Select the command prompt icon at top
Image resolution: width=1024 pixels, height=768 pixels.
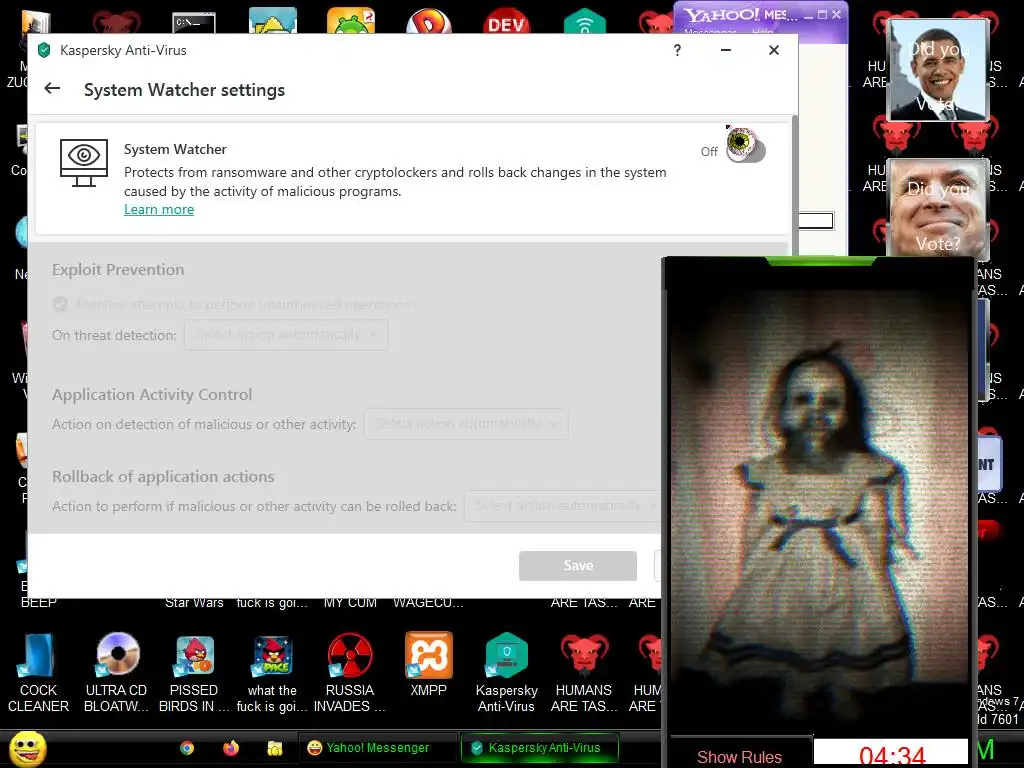tap(194, 24)
